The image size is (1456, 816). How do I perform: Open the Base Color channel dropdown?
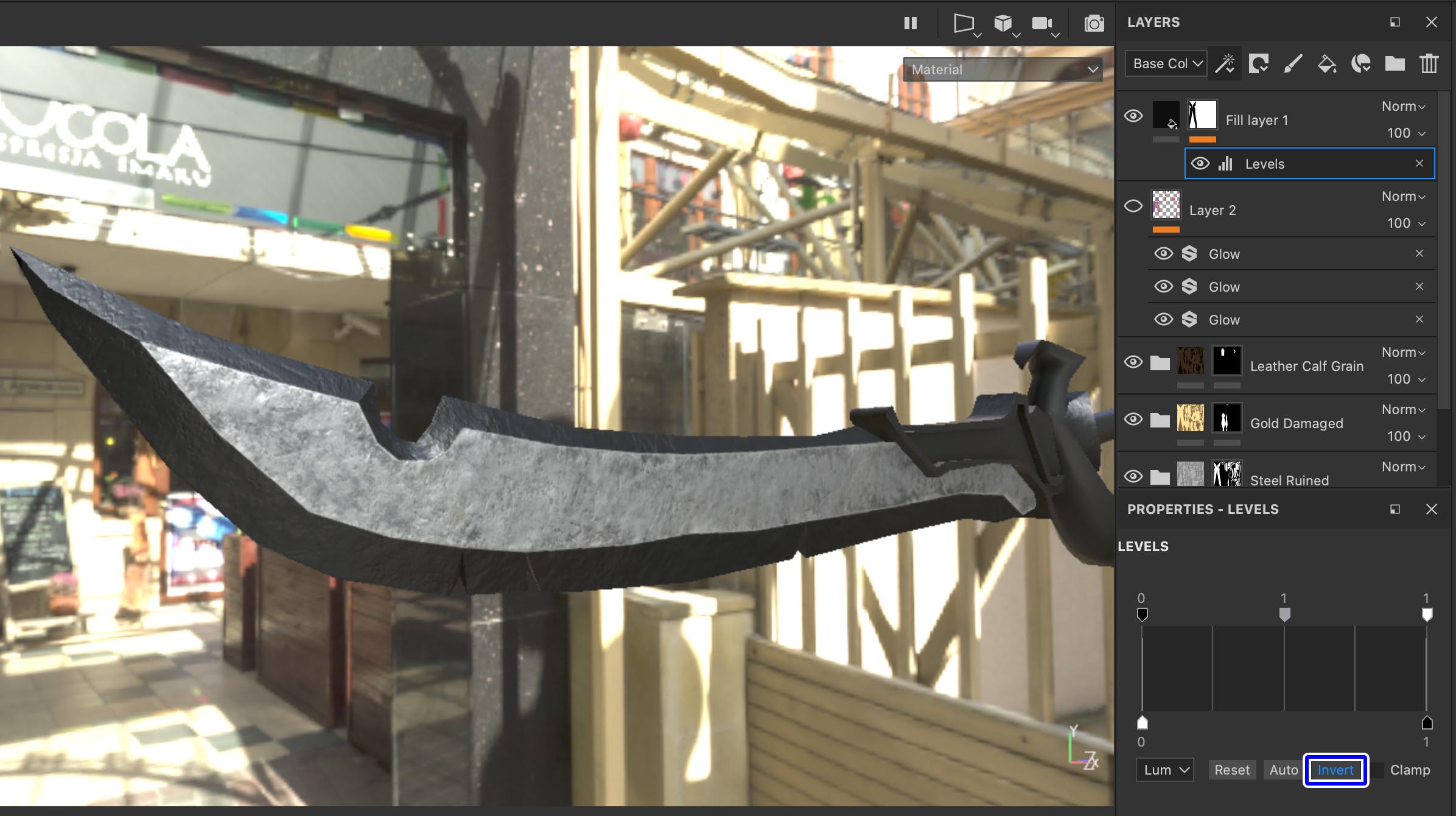coord(1164,63)
